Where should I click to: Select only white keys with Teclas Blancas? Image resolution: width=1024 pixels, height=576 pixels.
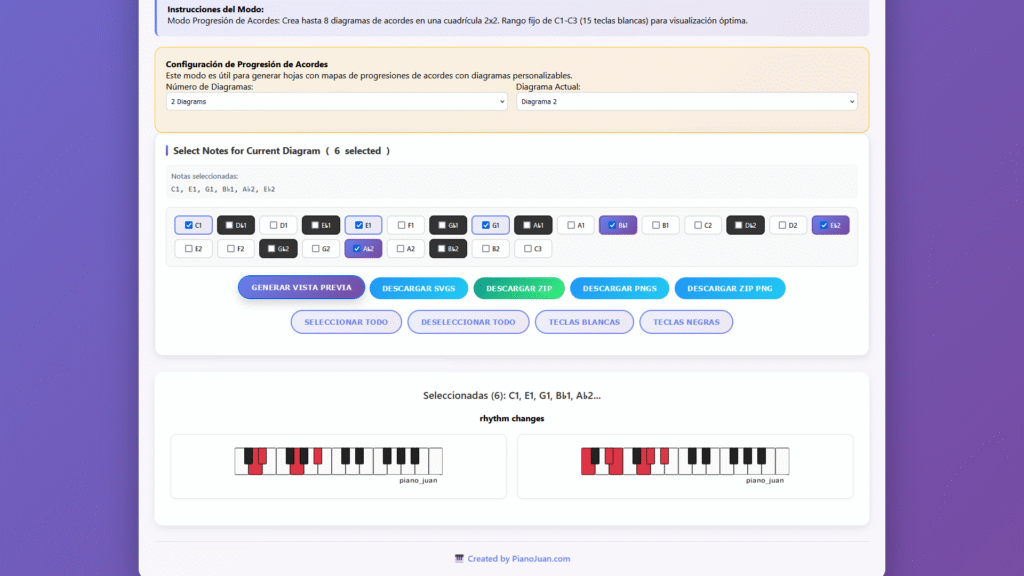tap(584, 322)
